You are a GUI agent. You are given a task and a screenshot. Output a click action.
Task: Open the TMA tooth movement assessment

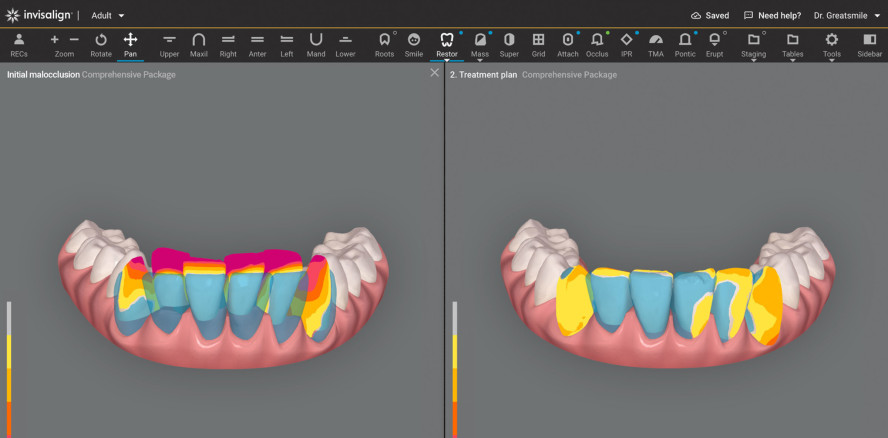[656, 44]
